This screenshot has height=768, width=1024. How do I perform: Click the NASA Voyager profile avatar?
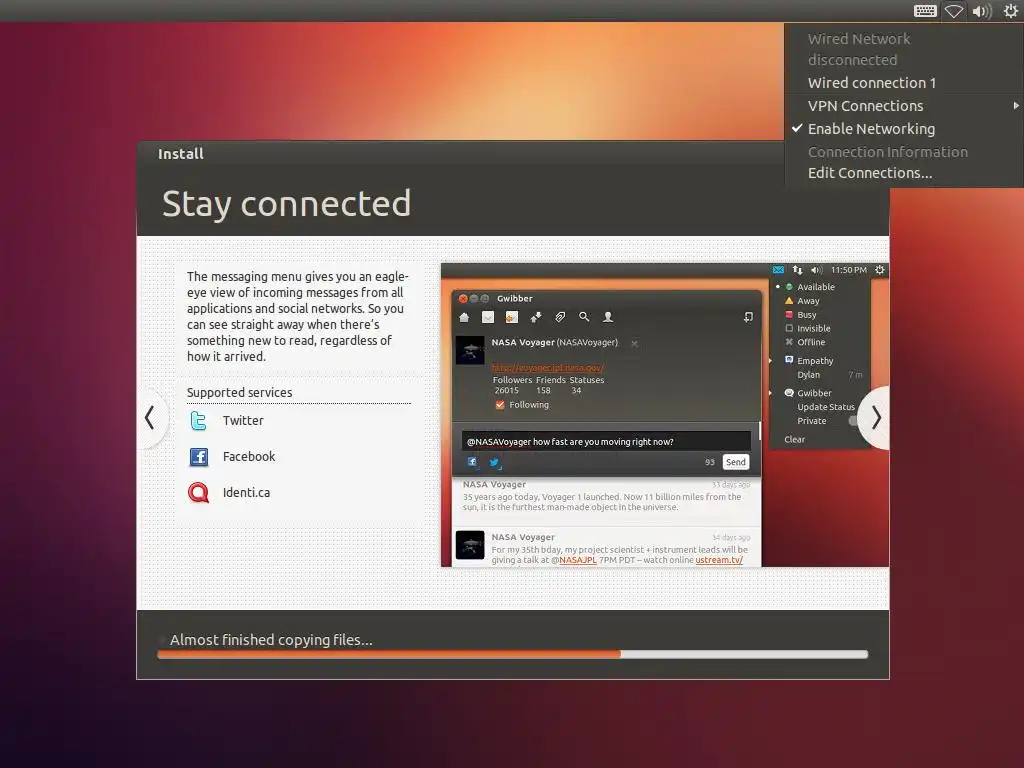[470, 350]
